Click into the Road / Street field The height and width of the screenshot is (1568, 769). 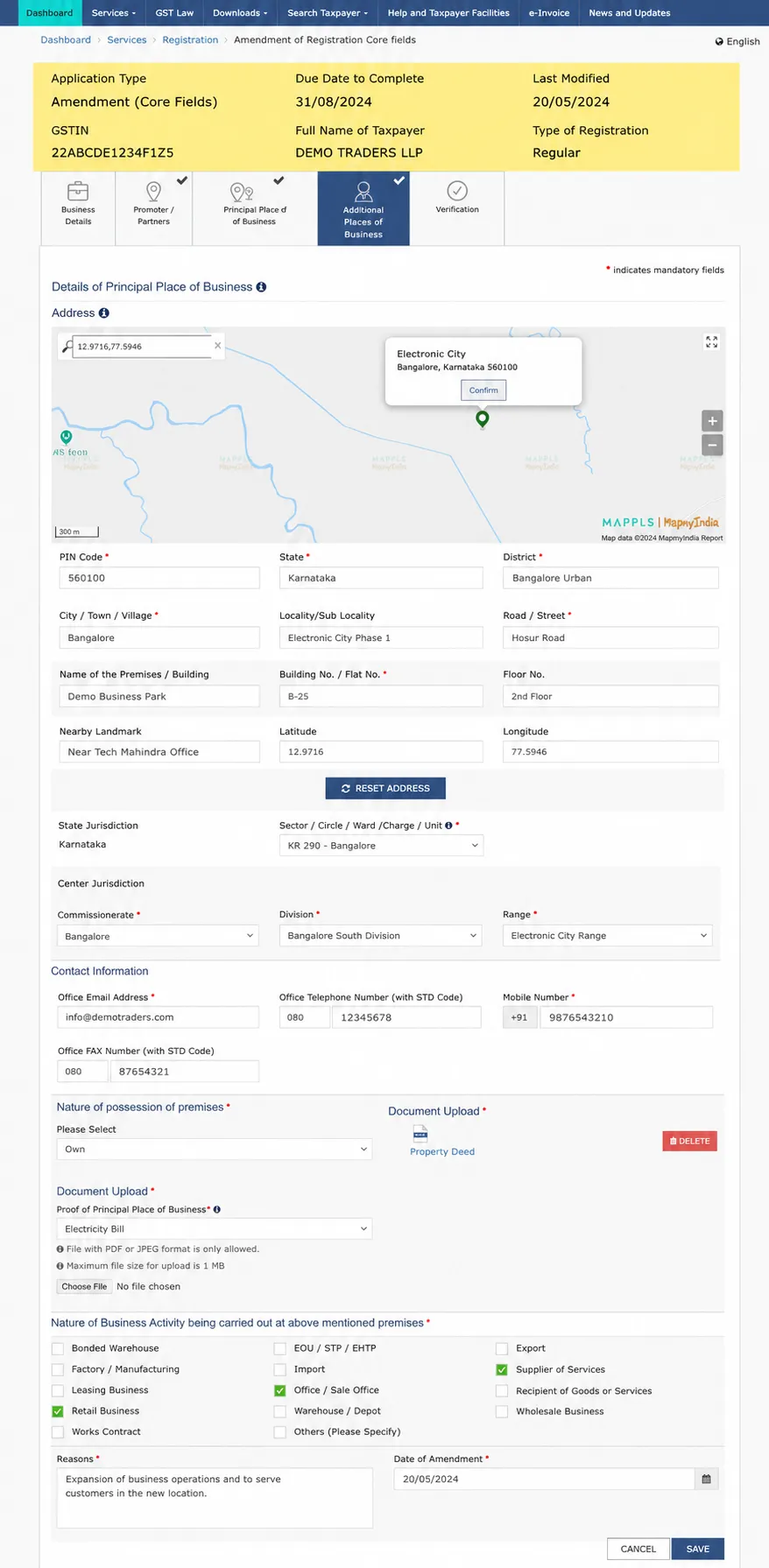click(610, 637)
